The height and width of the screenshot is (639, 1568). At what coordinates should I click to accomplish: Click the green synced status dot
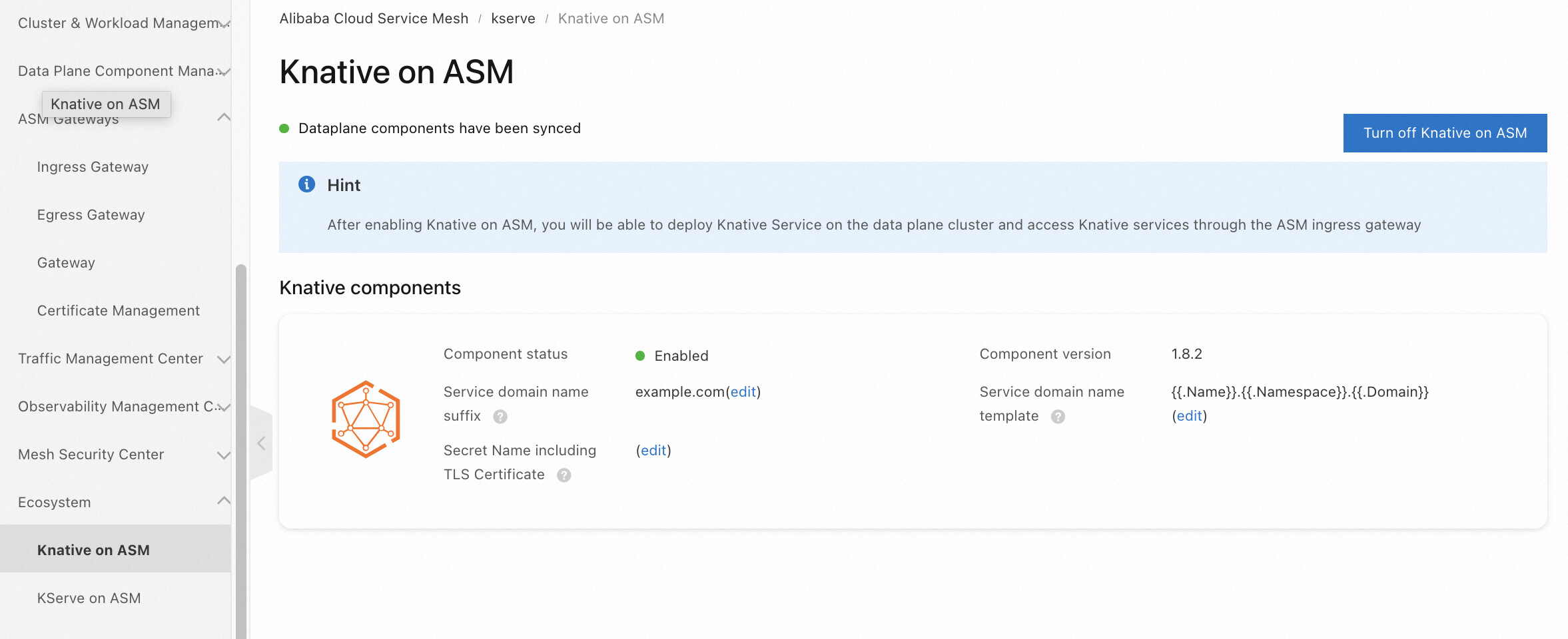coord(284,128)
